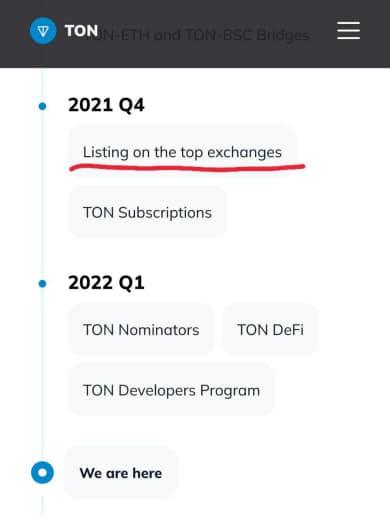Open the TON Subscriptions item
The height and width of the screenshot is (520, 390).
147,212
